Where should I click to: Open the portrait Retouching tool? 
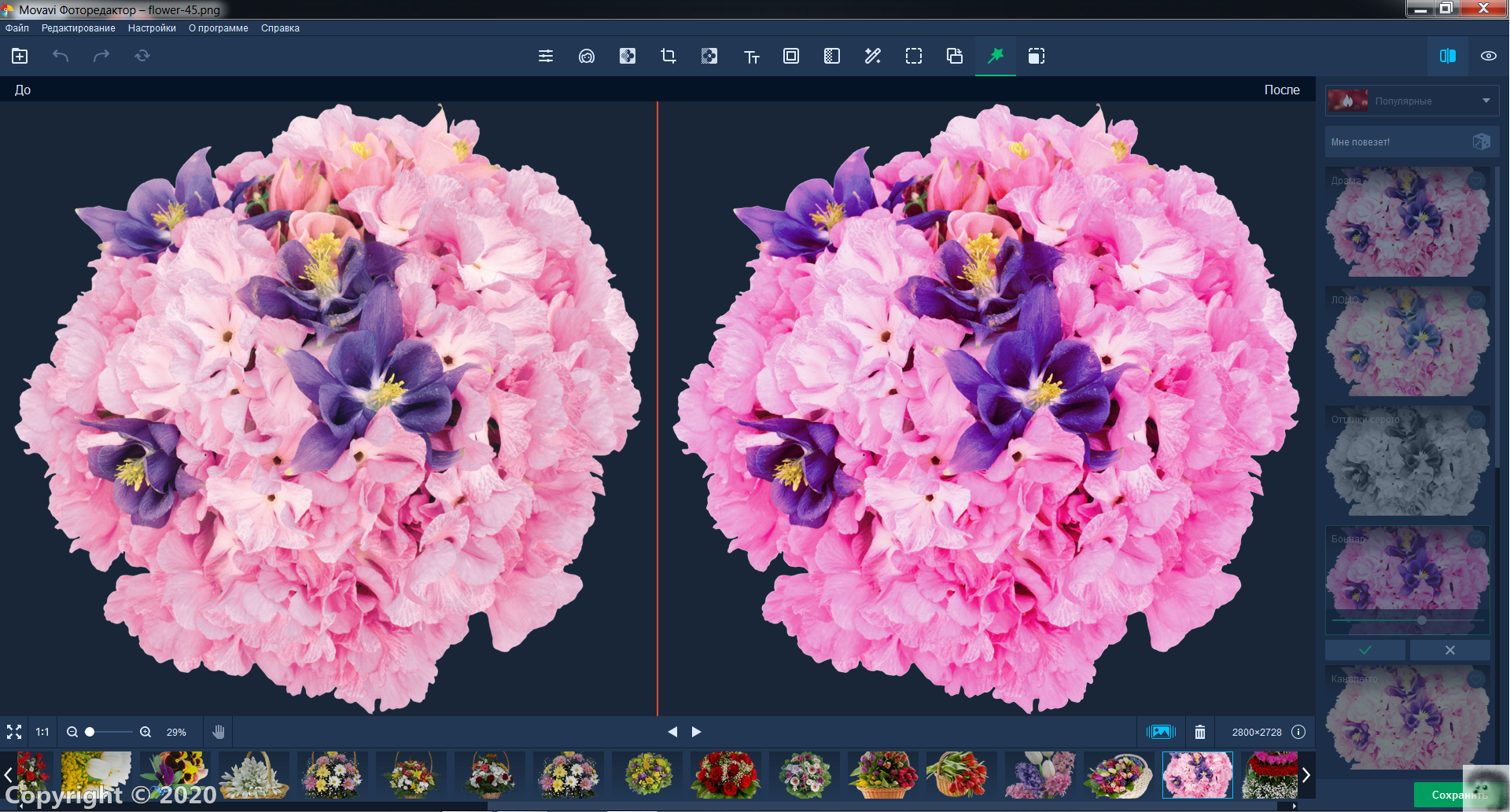point(587,56)
